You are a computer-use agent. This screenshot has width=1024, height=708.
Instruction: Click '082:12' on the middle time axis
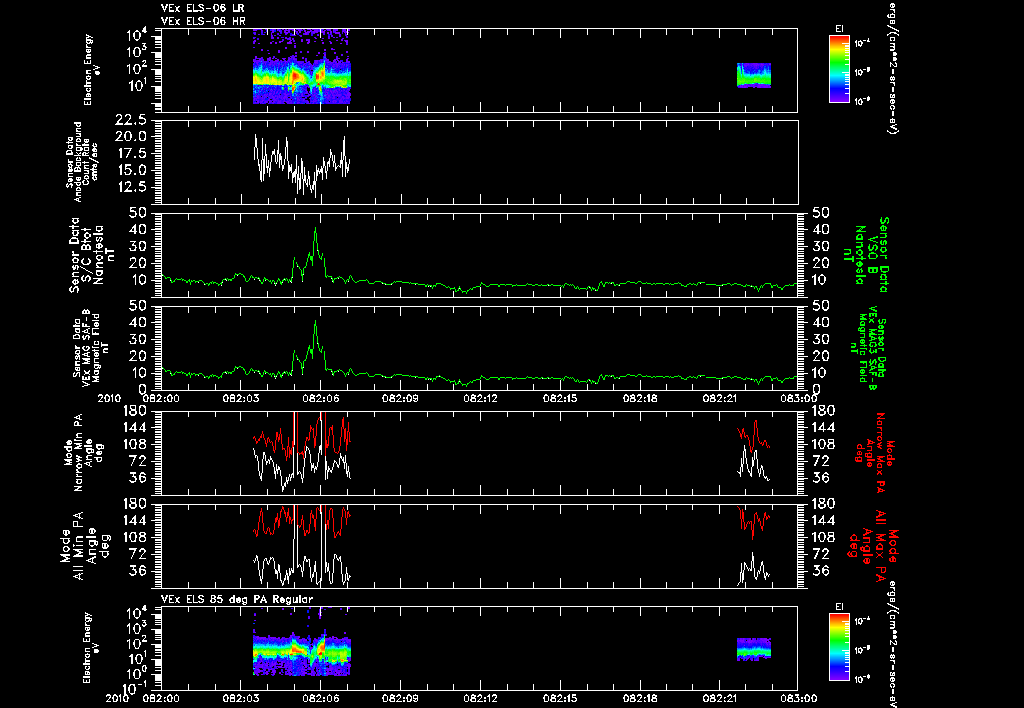click(481, 398)
